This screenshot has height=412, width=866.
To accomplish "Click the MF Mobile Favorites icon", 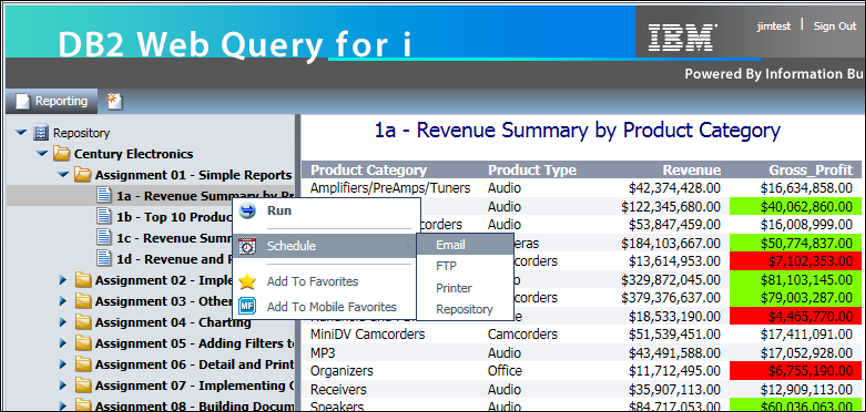I will pos(247,307).
